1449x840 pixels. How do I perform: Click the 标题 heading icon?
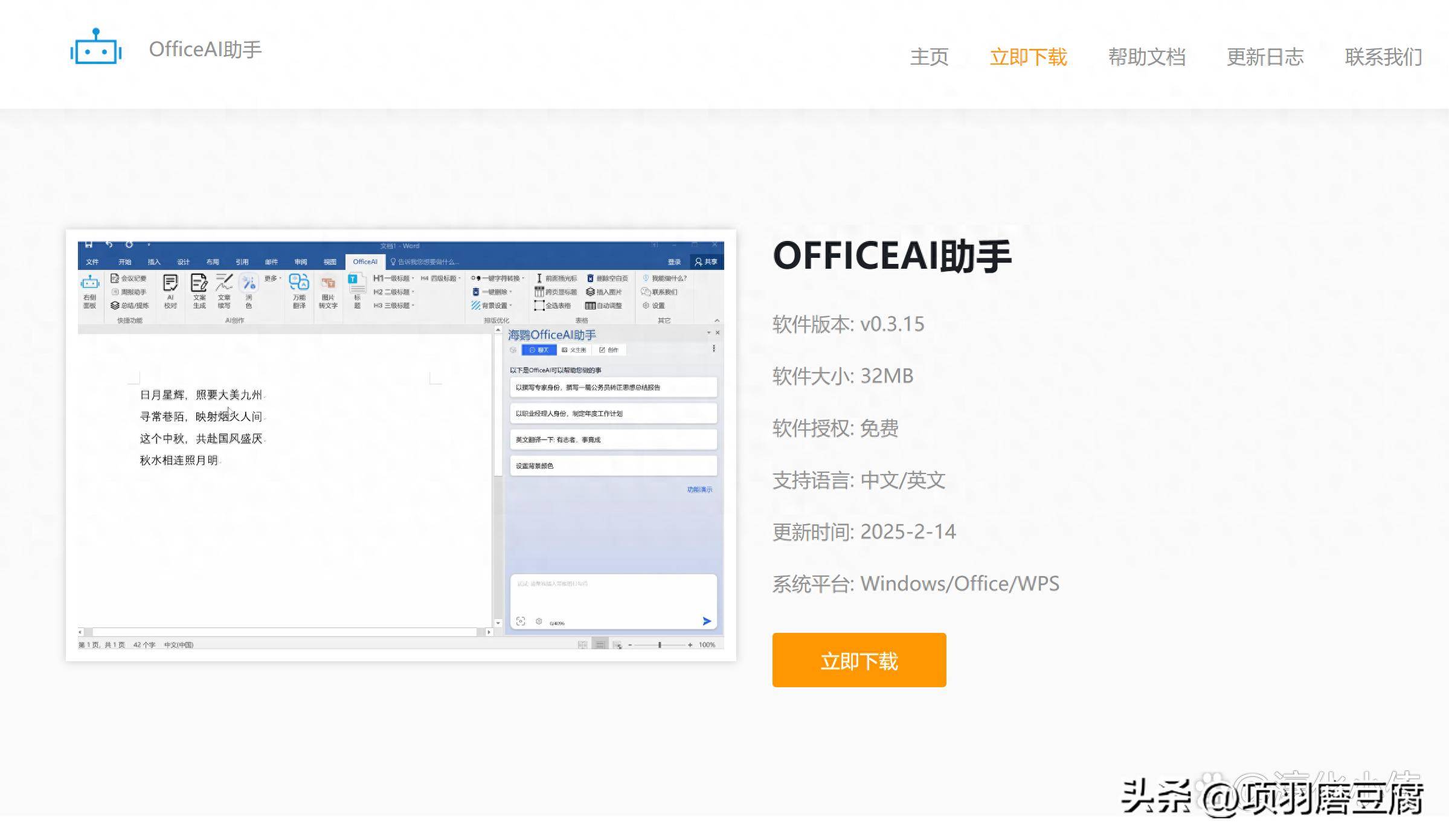[357, 291]
